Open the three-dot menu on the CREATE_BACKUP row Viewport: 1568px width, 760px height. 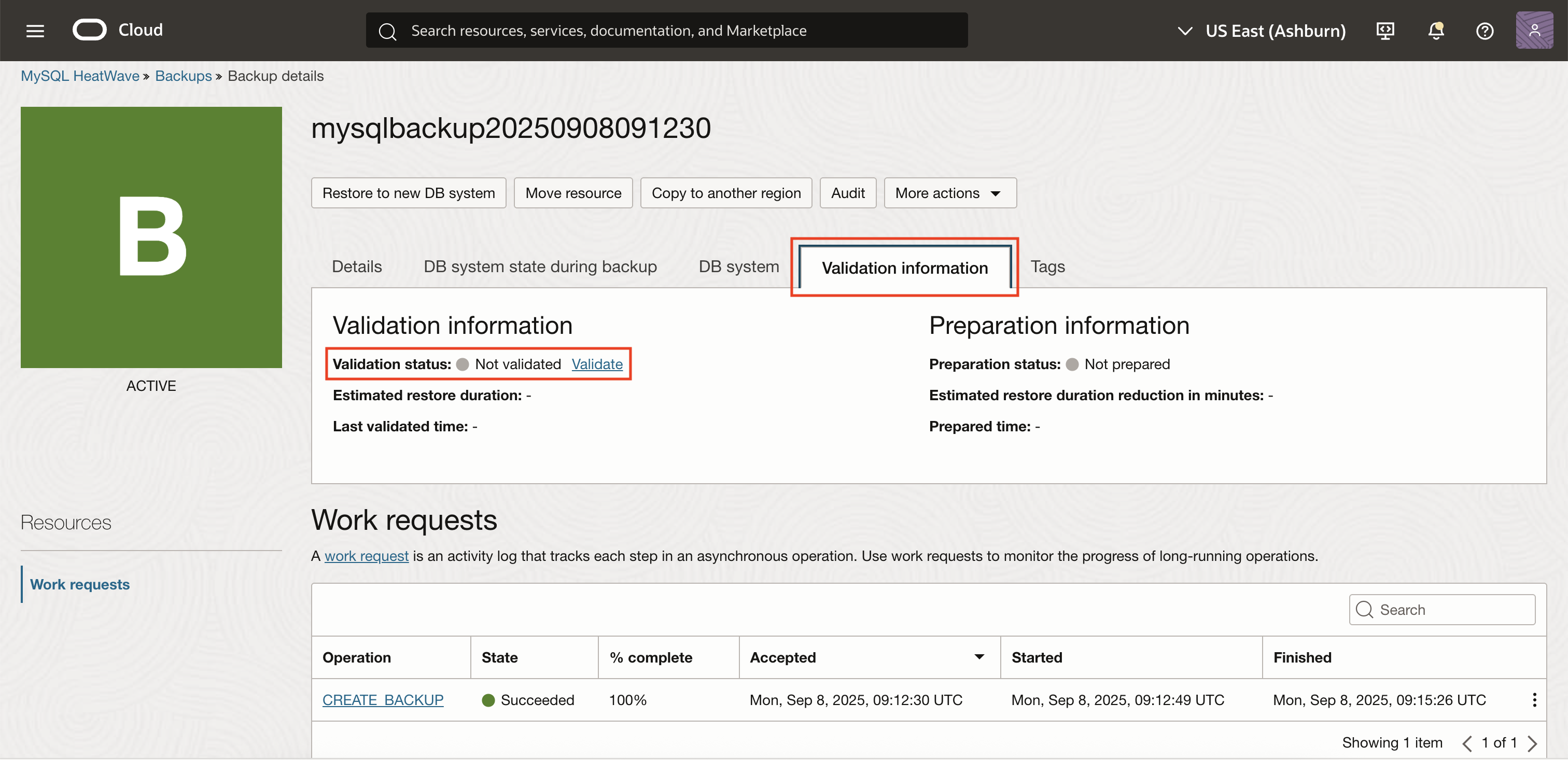click(x=1535, y=700)
